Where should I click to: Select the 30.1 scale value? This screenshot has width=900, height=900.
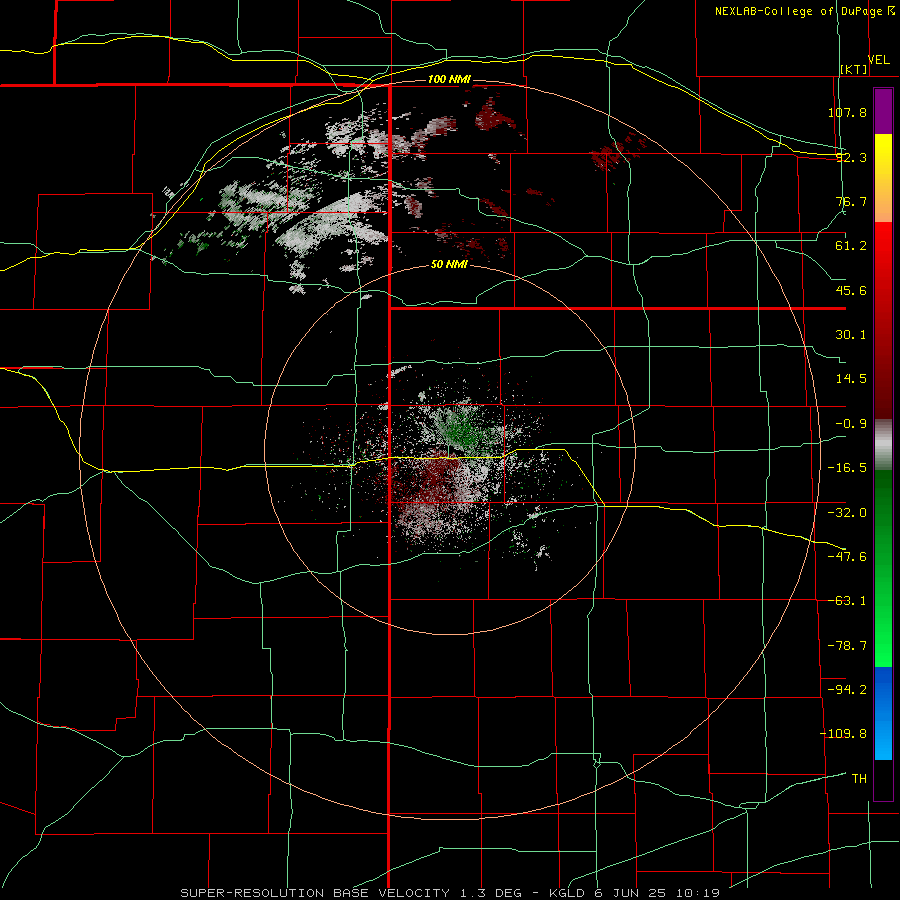point(851,335)
